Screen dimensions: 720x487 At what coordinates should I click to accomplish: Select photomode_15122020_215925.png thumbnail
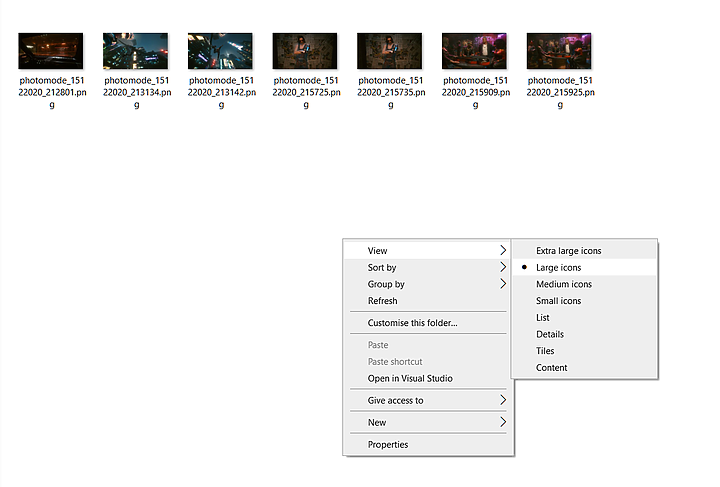[559, 51]
